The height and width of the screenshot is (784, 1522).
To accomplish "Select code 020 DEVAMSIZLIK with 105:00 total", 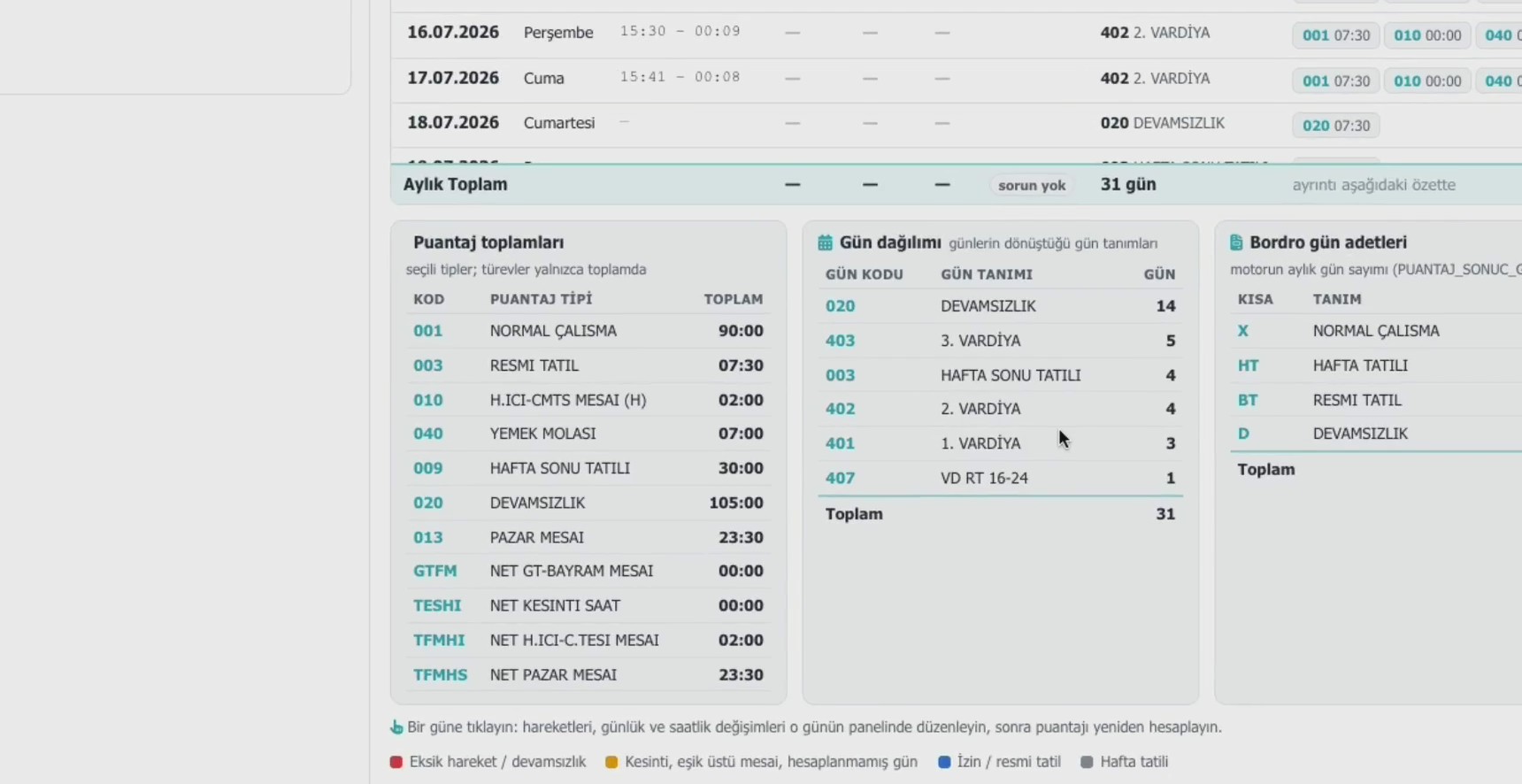I will pyautogui.click(x=588, y=503).
